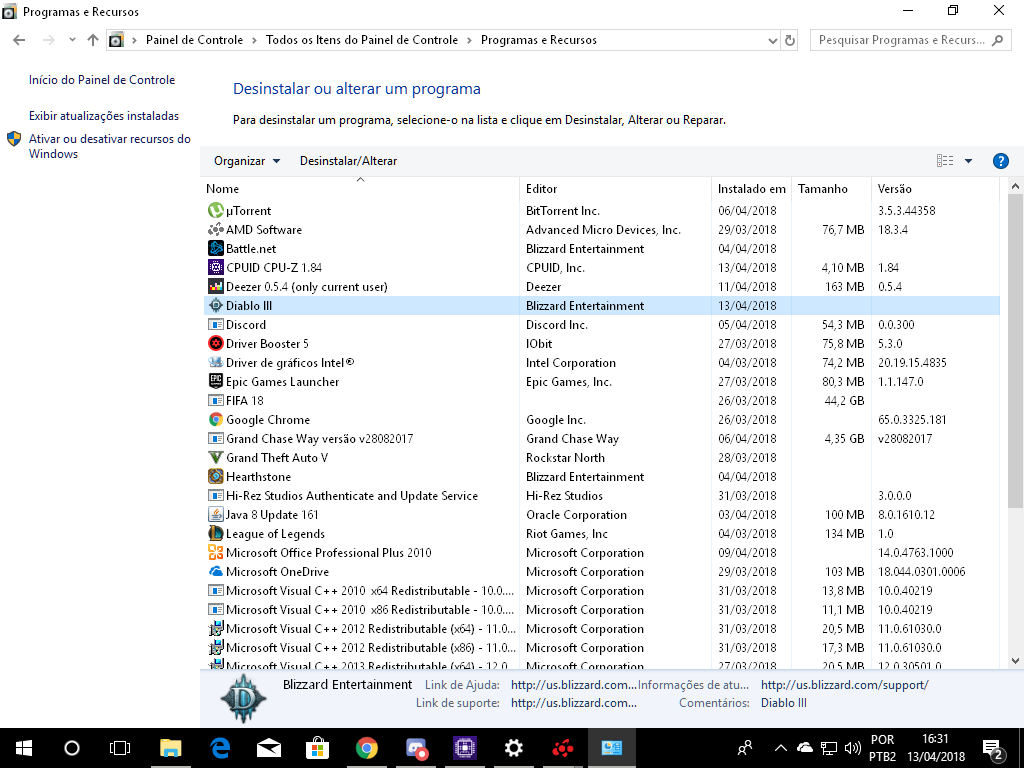Screen dimensions: 1024x768
Task: Click the CPUID CPU-Z icon
Action: pos(216,267)
